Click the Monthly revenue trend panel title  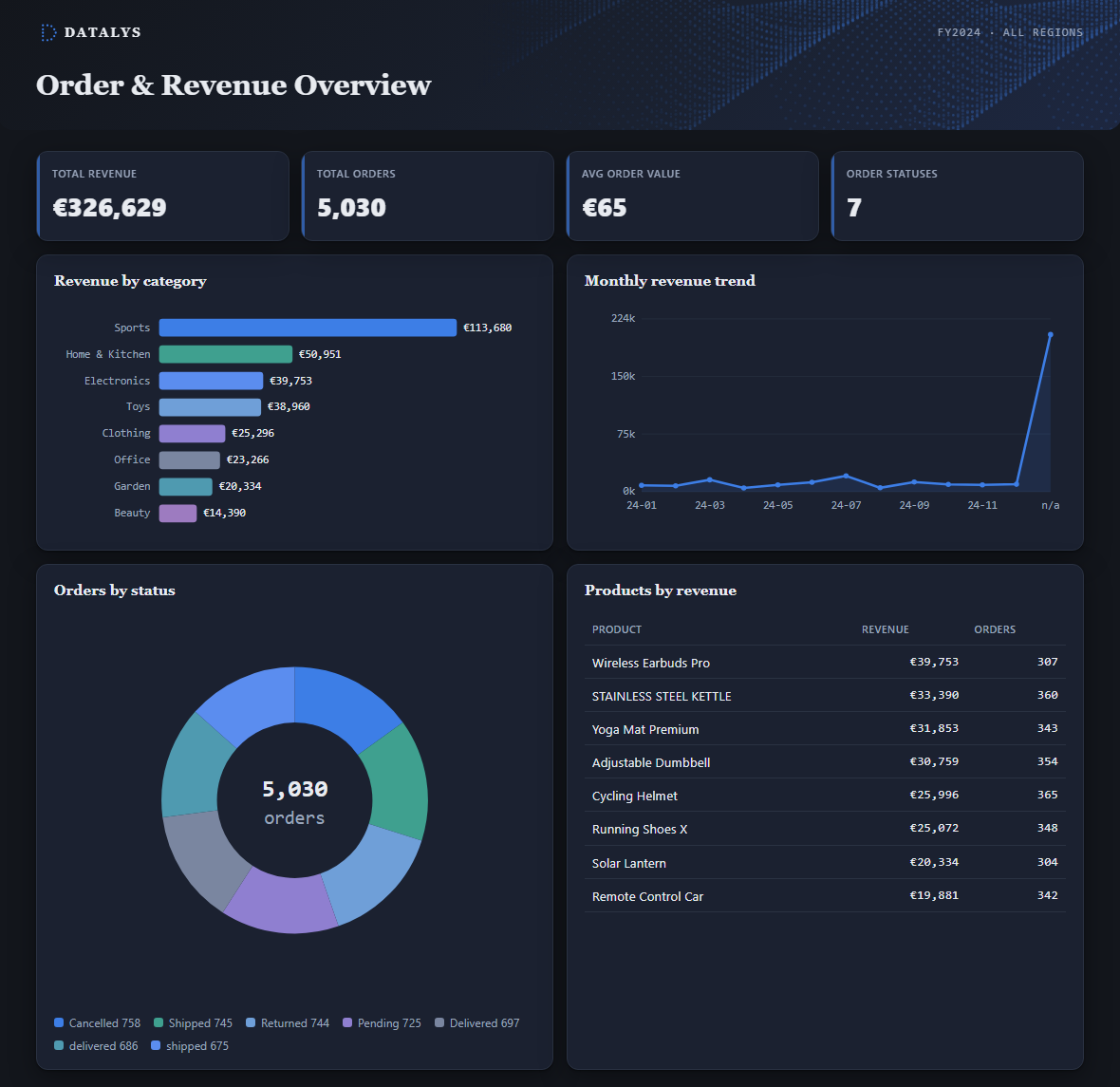[669, 281]
